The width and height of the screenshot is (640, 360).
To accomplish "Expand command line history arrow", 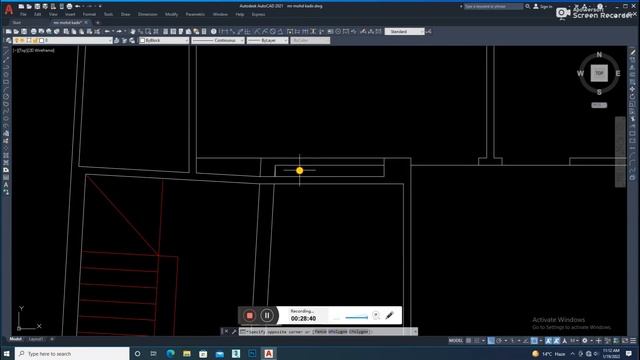I will click(x=415, y=332).
